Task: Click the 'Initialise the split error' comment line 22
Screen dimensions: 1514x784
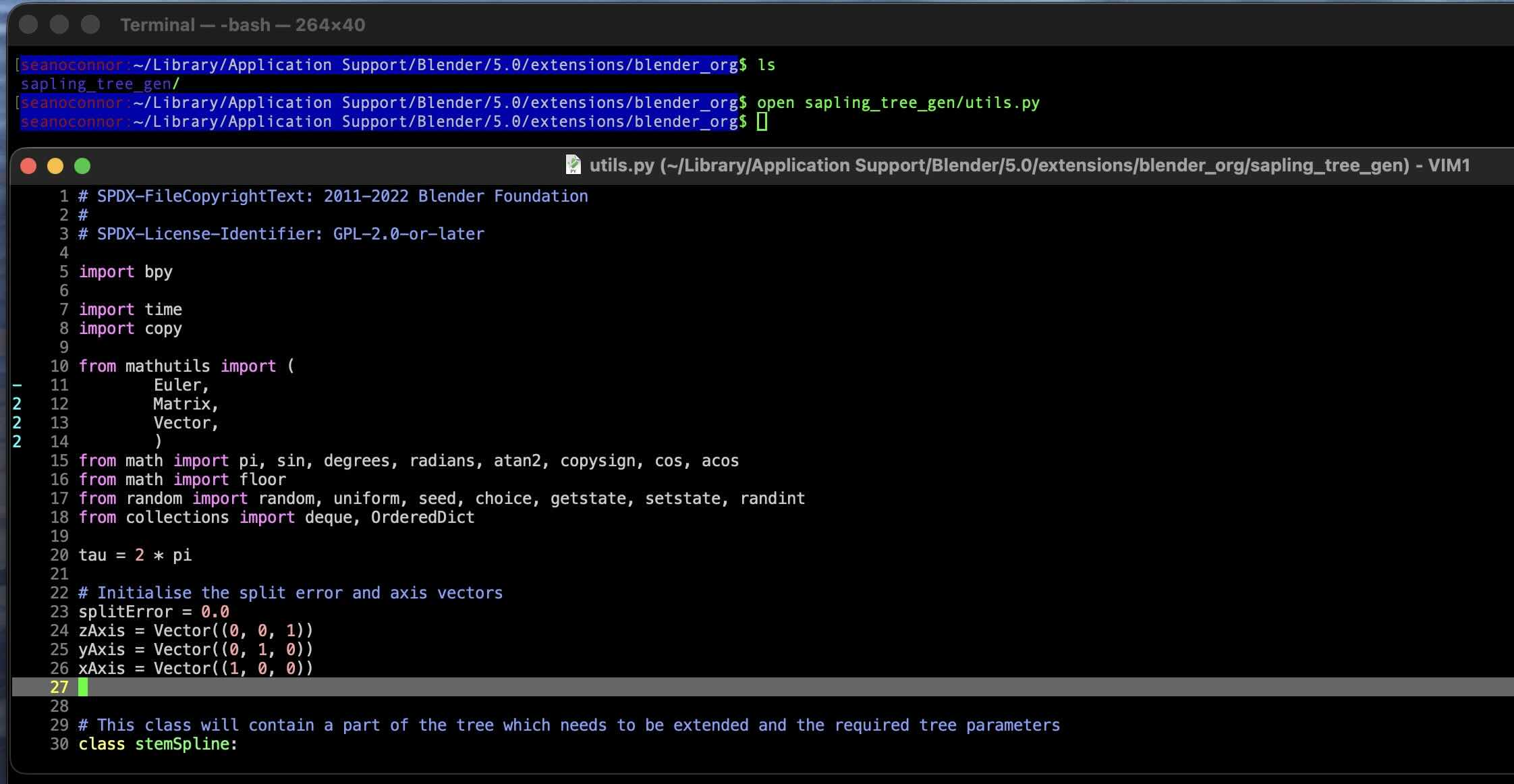Action: 291,593
